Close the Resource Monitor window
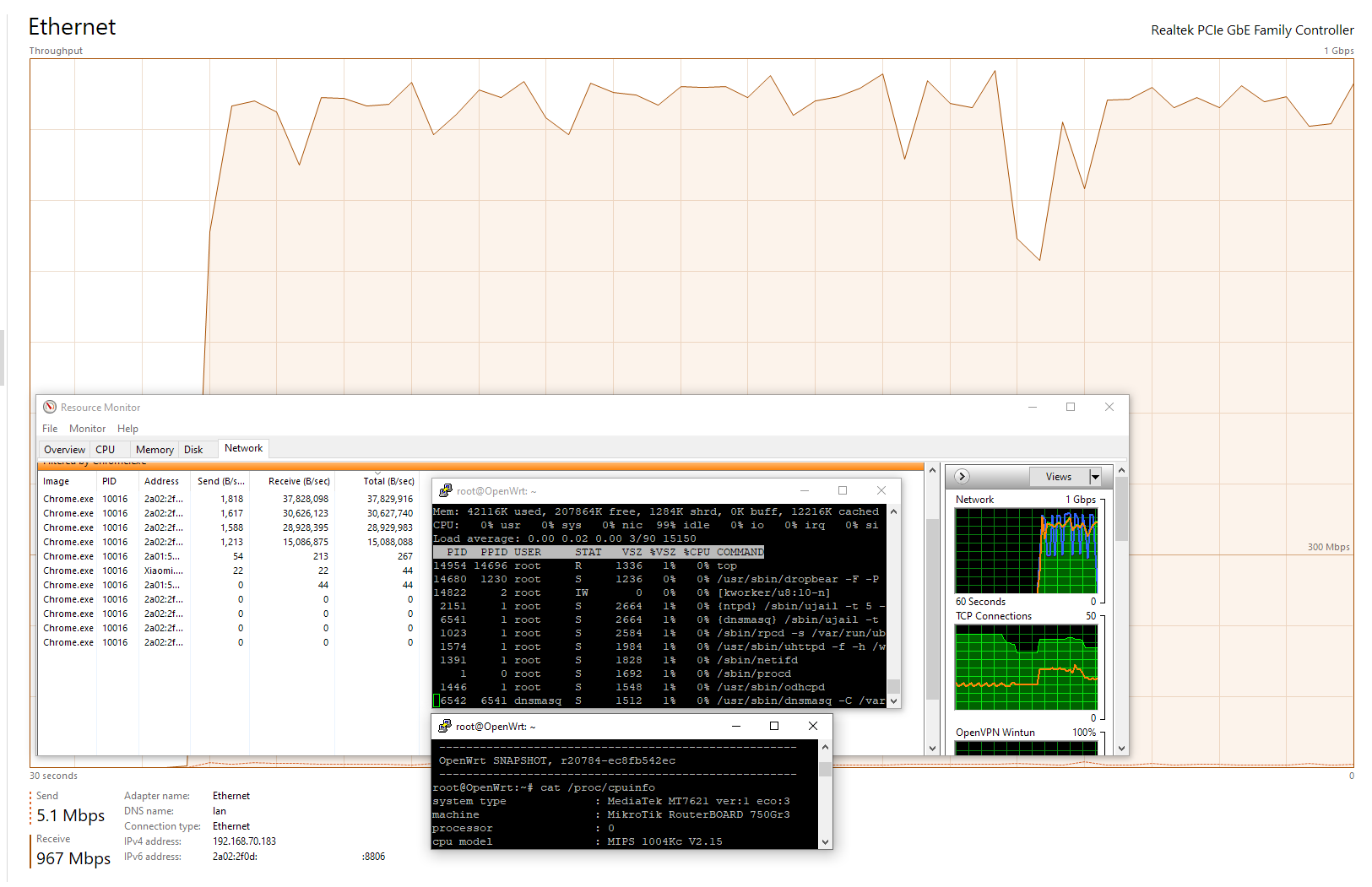The width and height of the screenshot is (1372, 887). pos(1109,407)
